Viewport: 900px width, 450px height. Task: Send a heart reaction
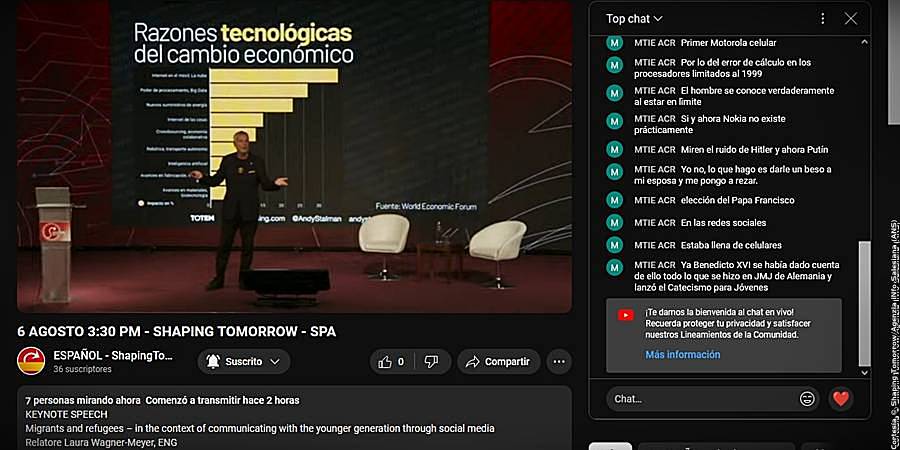[841, 398]
